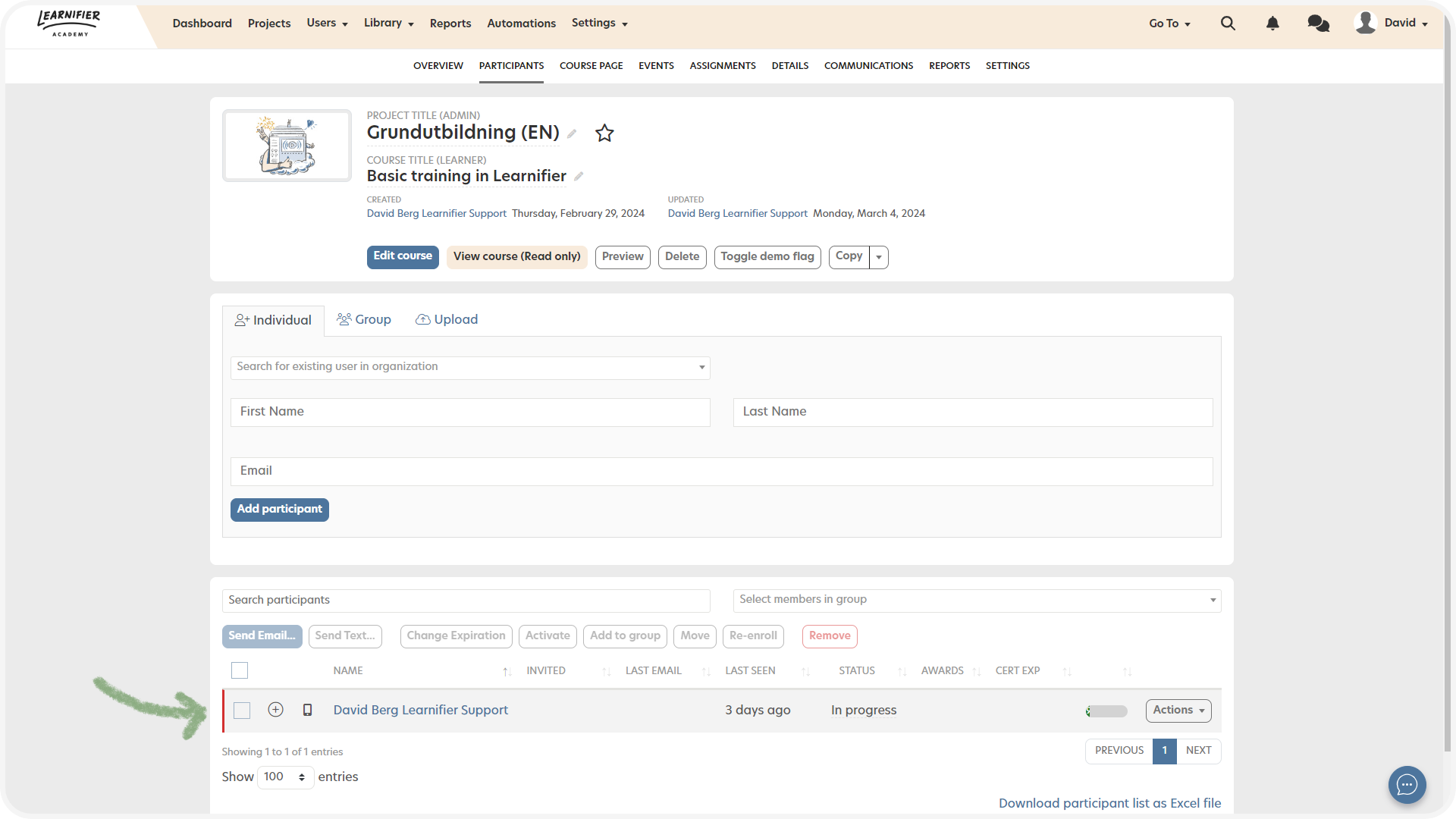Click the mobile device icon
The image size is (1456, 819).
click(307, 710)
